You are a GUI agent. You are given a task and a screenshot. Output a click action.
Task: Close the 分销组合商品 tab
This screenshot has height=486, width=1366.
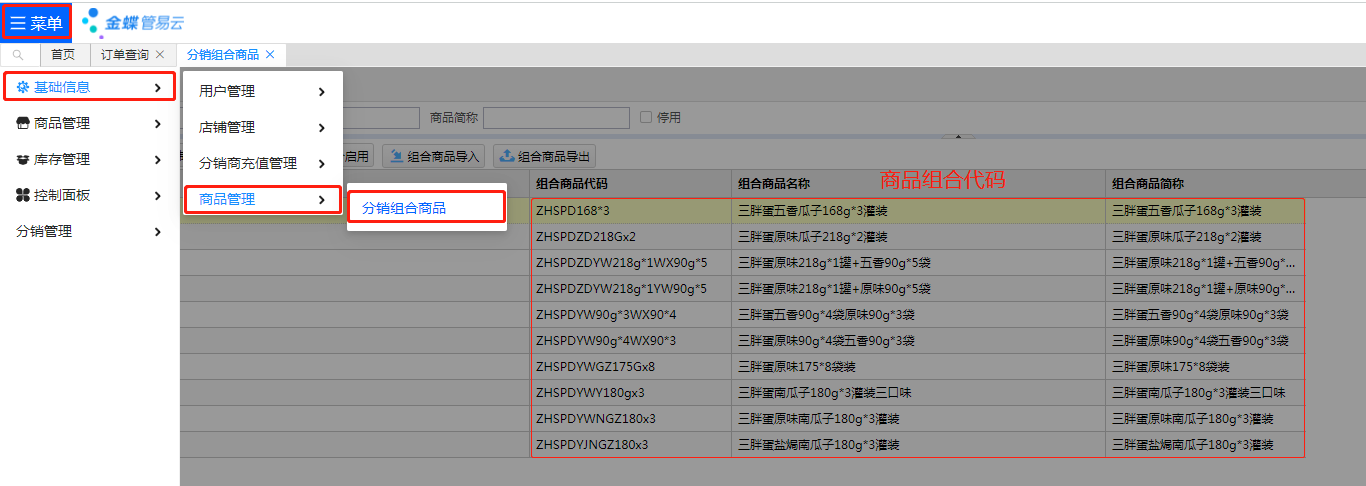point(270,55)
